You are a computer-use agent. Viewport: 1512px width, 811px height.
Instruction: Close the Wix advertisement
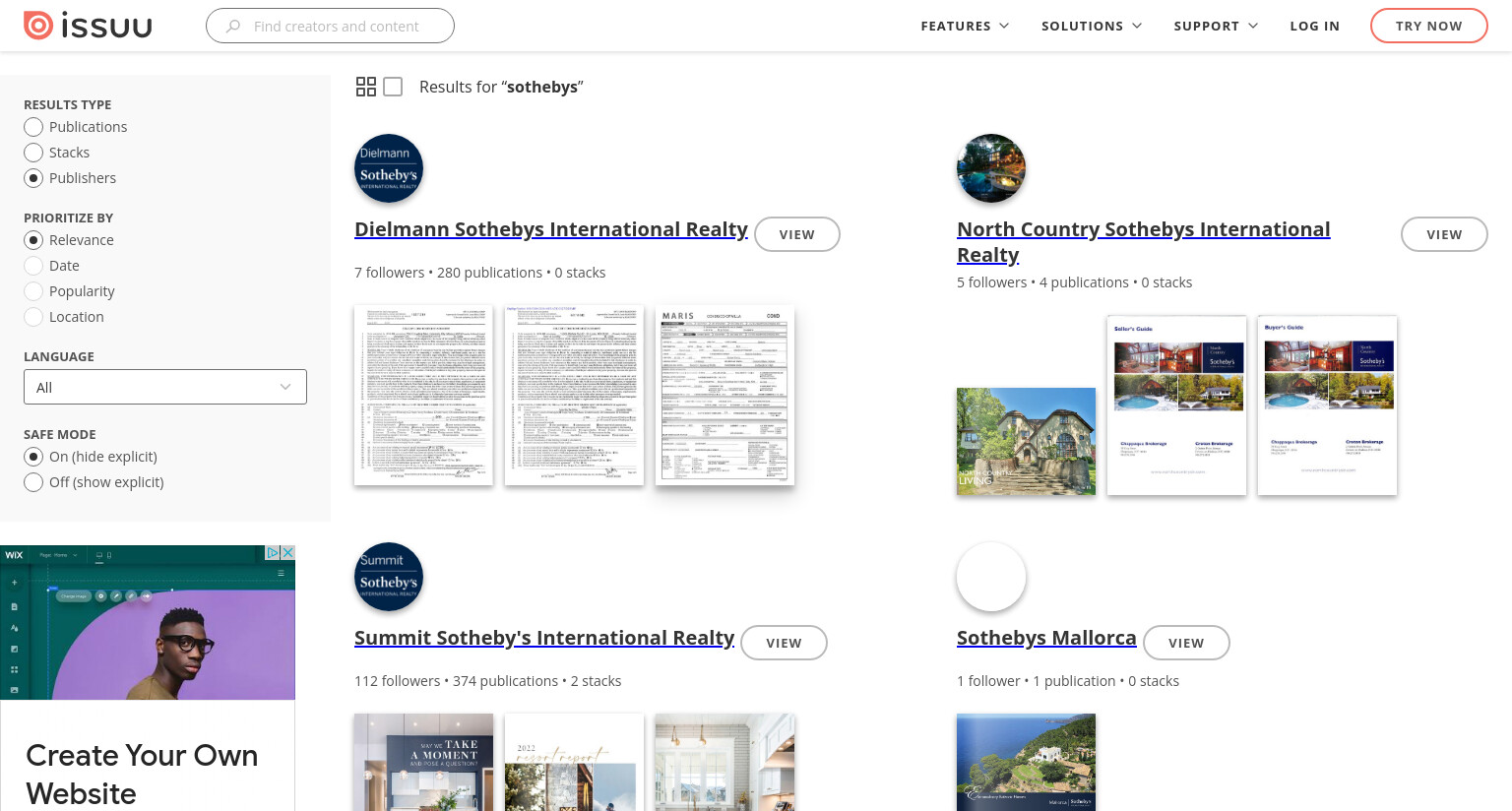coord(287,553)
